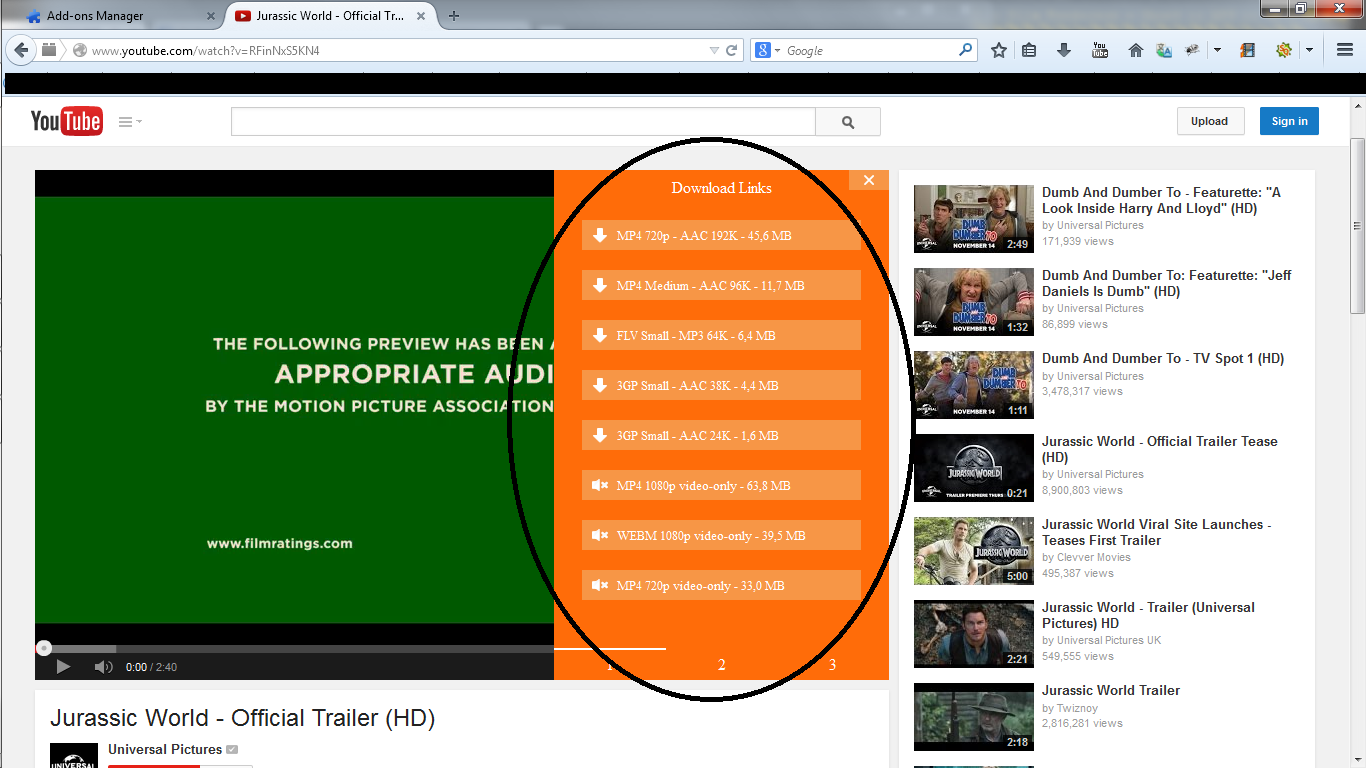The image size is (1366, 768).
Task: Bookmark this page with the star icon
Action: pyautogui.click(x=999, y=50)
